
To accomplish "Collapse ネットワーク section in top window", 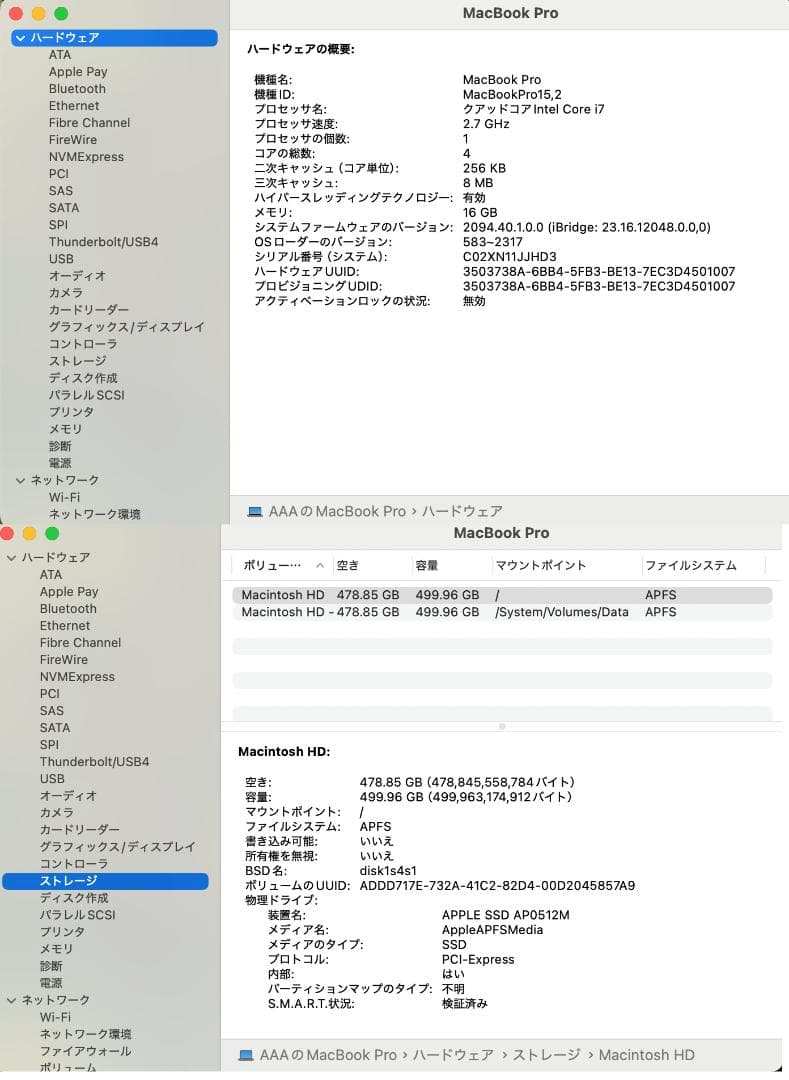I will 21,480.
